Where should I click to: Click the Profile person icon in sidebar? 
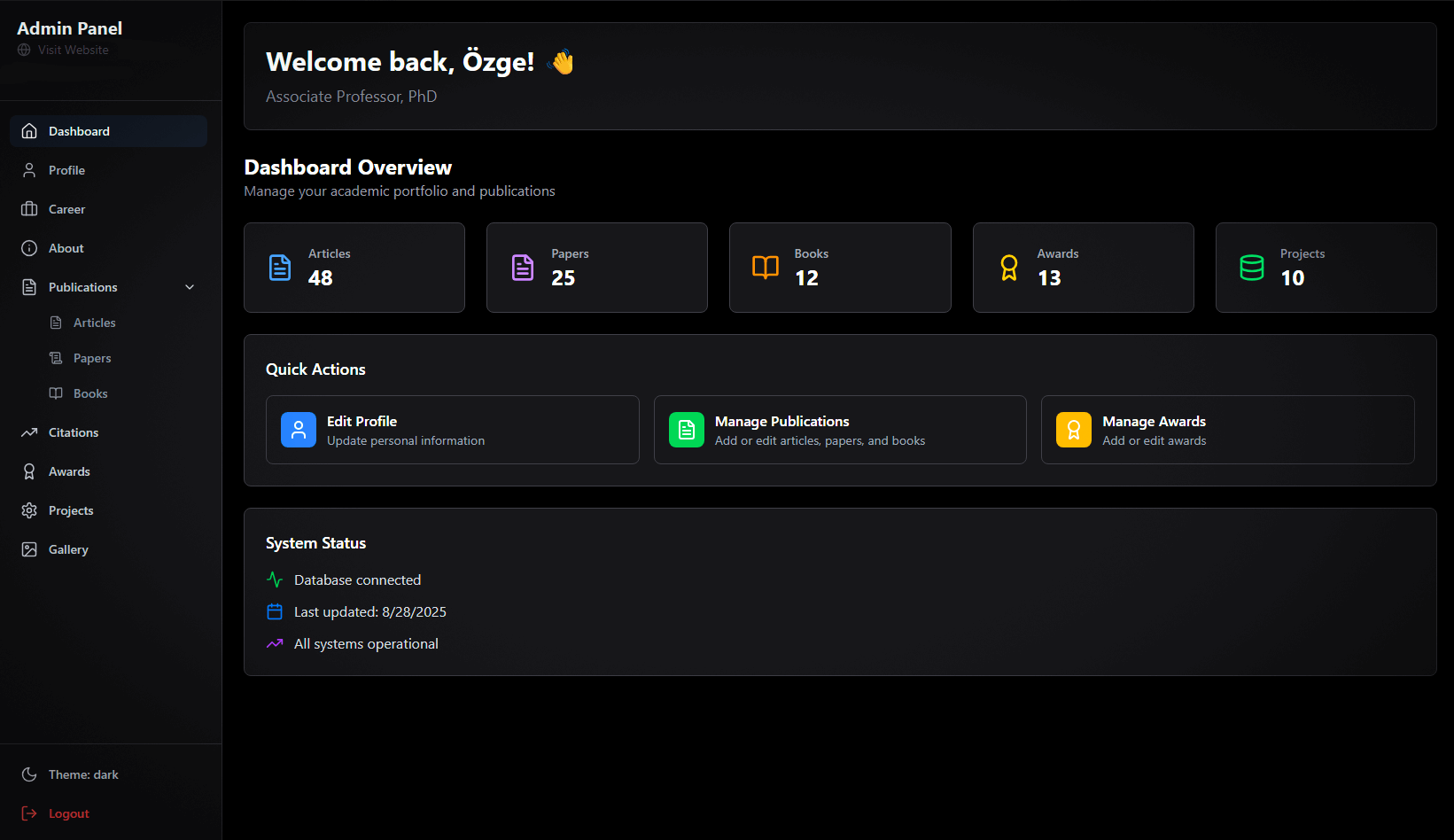click(29, 170)
